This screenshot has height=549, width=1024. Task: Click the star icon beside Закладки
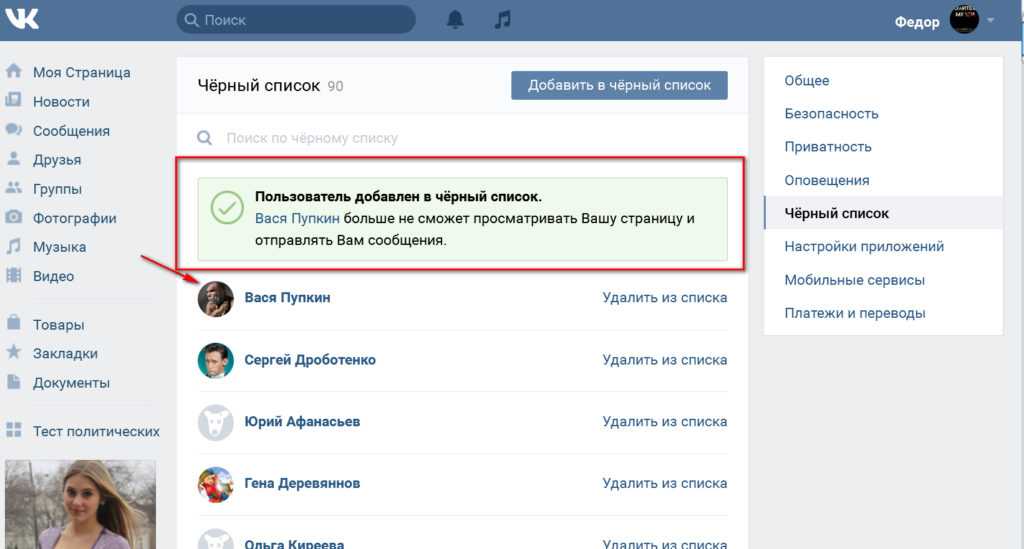(14, 353)
